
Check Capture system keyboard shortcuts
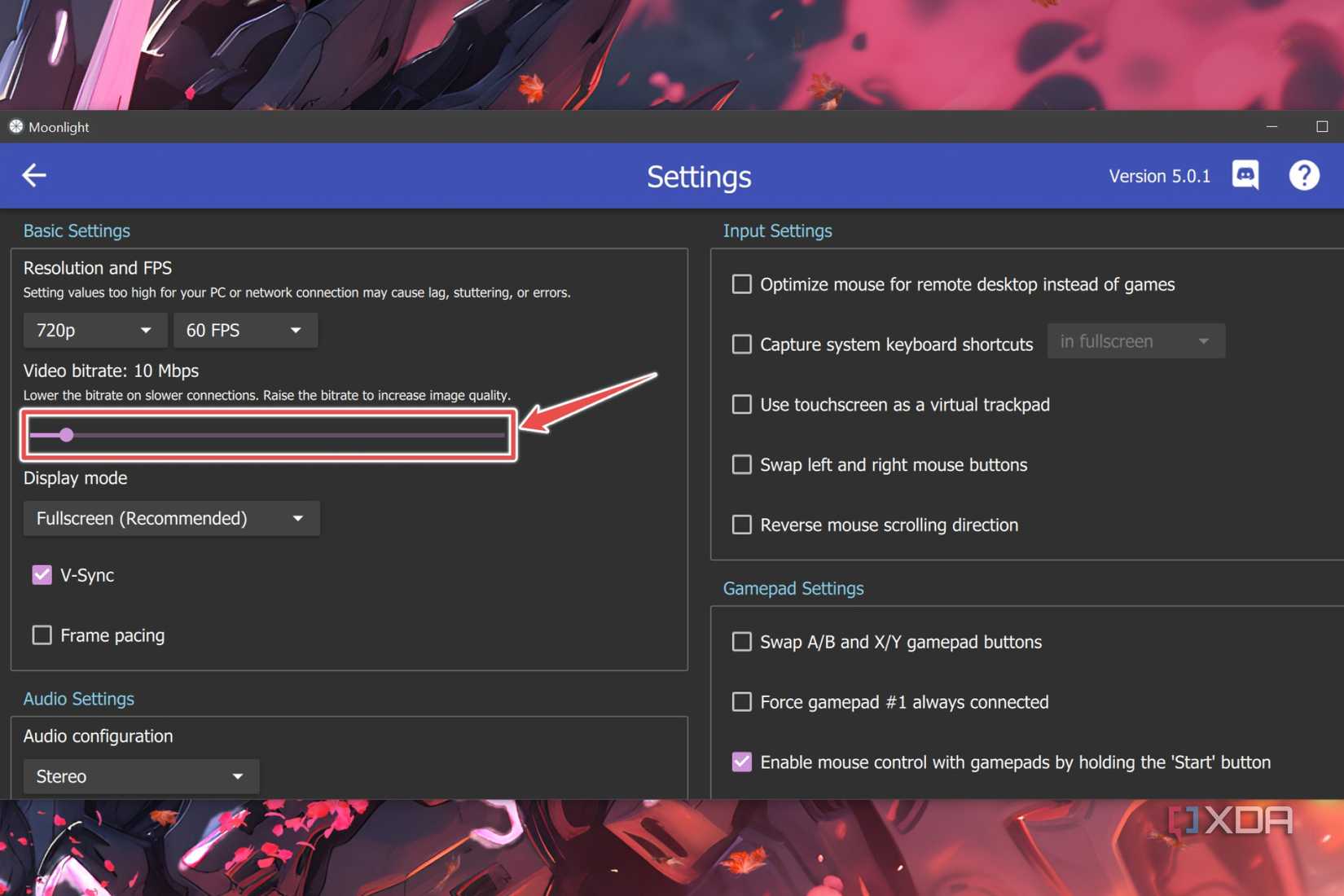pyautogui.click(x=741, y=344)
